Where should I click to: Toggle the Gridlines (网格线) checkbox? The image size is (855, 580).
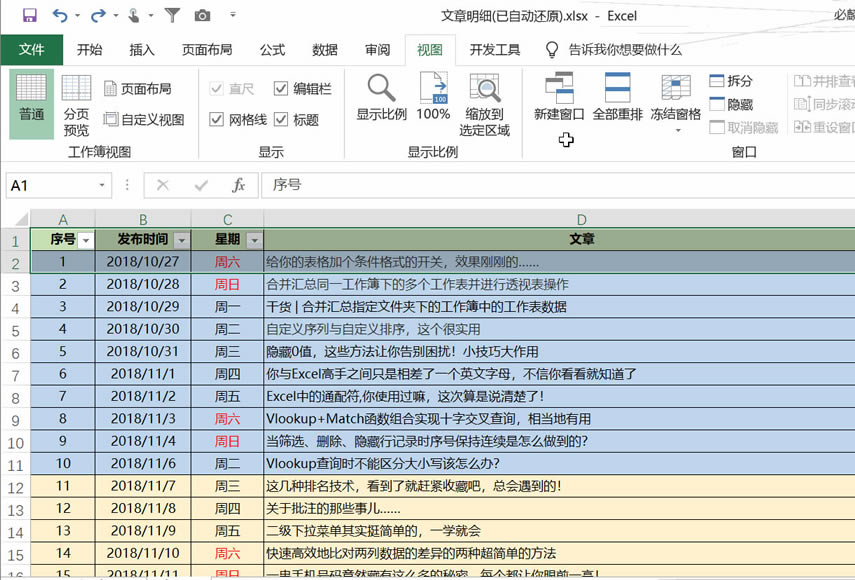[x=216, y=120]
